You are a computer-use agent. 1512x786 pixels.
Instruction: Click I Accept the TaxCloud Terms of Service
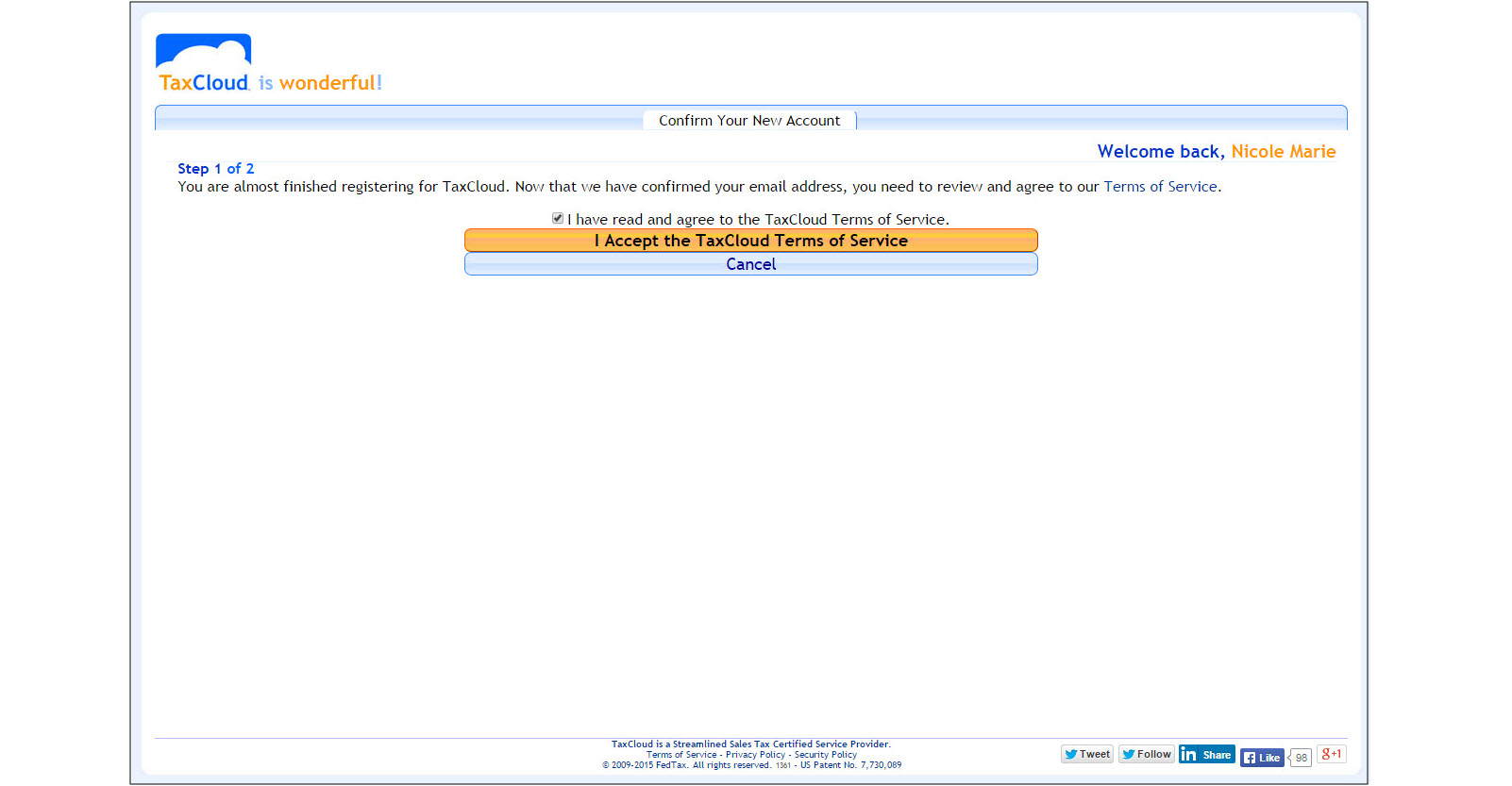click(x=751, y=241)
